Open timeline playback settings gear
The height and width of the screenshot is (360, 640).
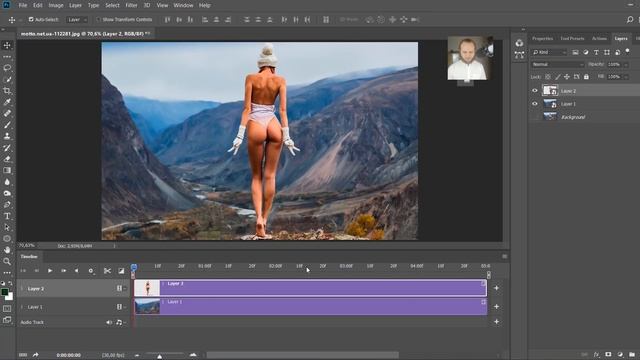[x=91, y=271]
